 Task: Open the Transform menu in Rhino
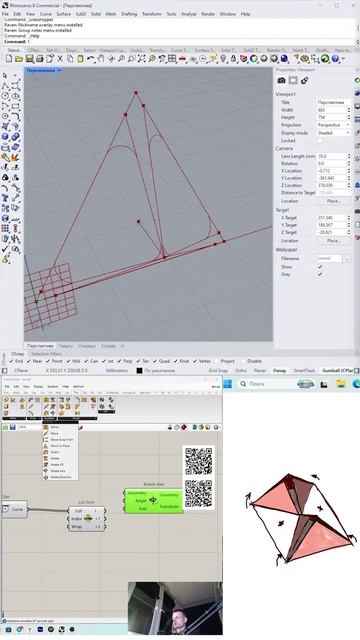[x=151, y=14]
